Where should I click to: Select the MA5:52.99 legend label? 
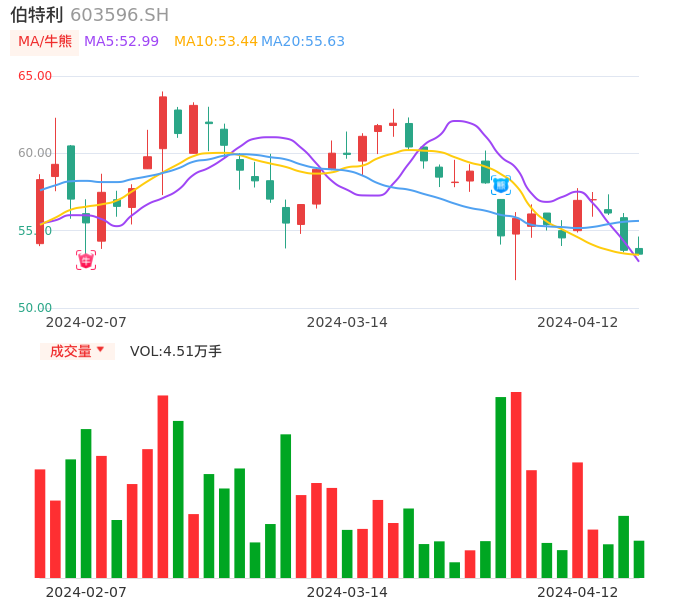[121, 42]
